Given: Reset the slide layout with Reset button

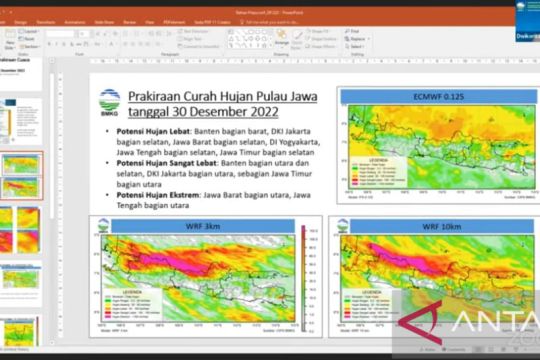Looking at the screenshot, I should tap(27, 39).
